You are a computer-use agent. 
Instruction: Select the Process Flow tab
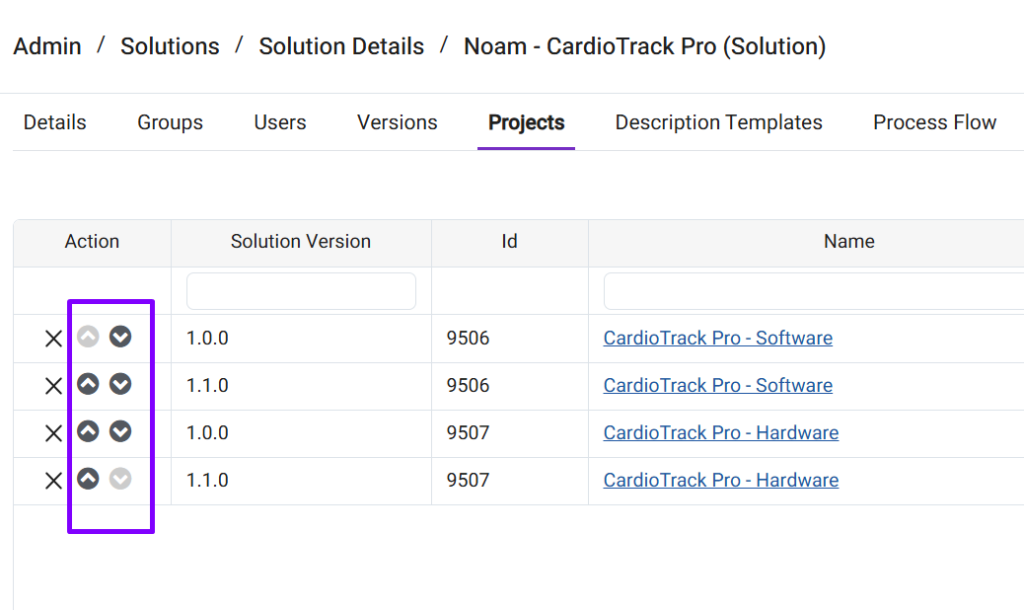[934, 123]
